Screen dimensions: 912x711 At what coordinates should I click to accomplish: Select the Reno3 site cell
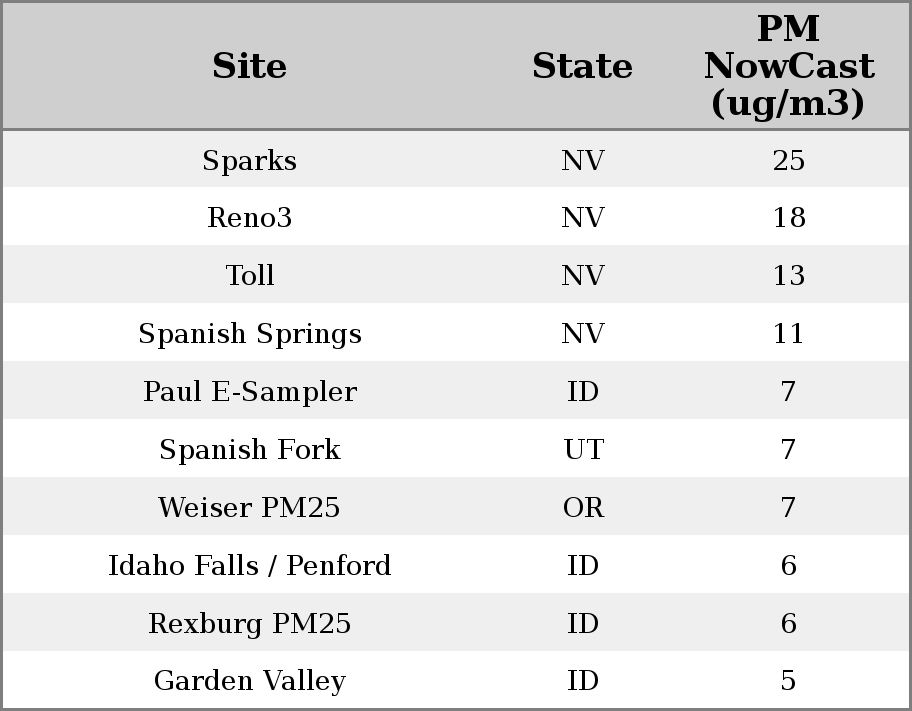(x=249, y=218)
